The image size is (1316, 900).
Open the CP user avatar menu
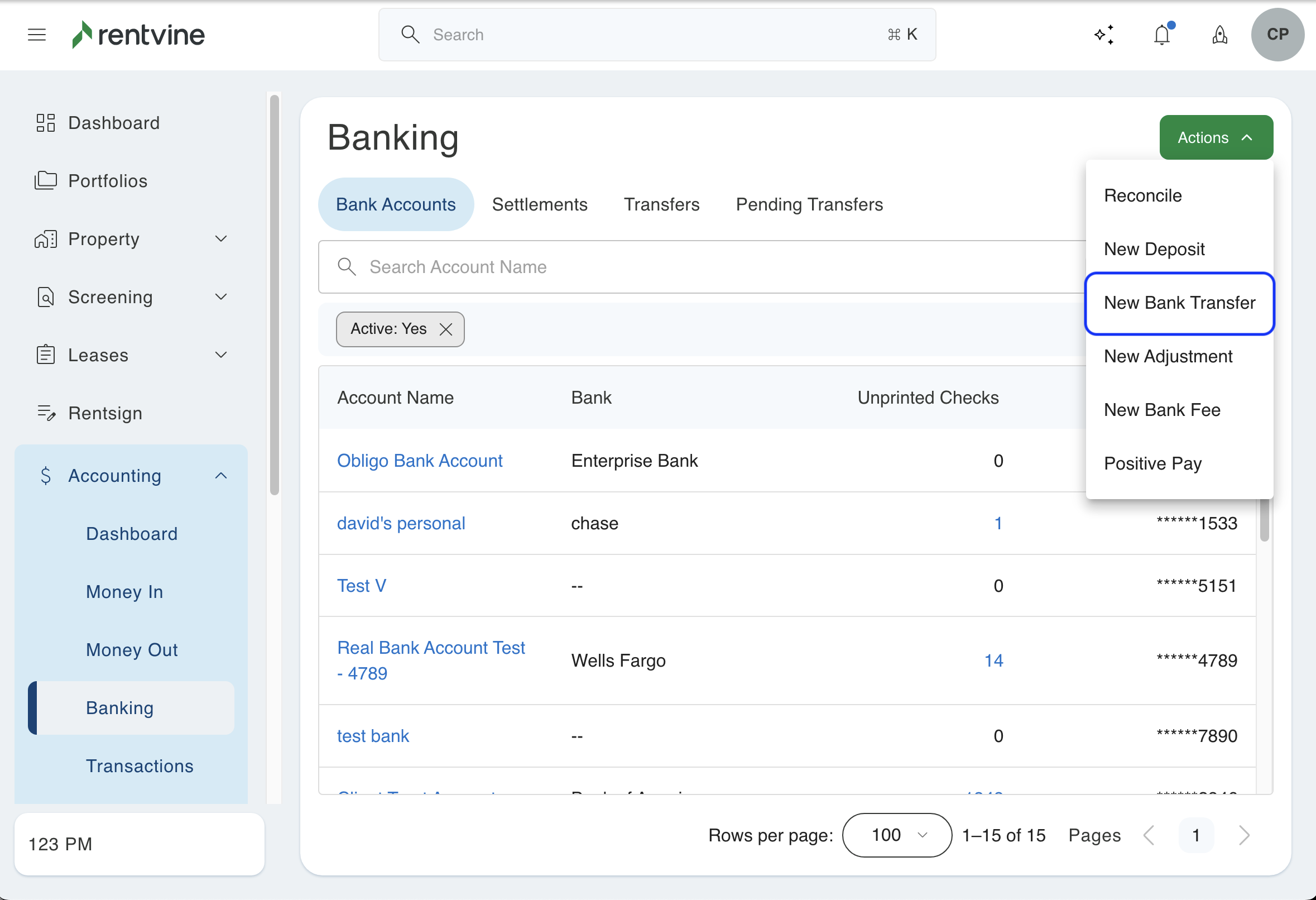click(1277, 35)
